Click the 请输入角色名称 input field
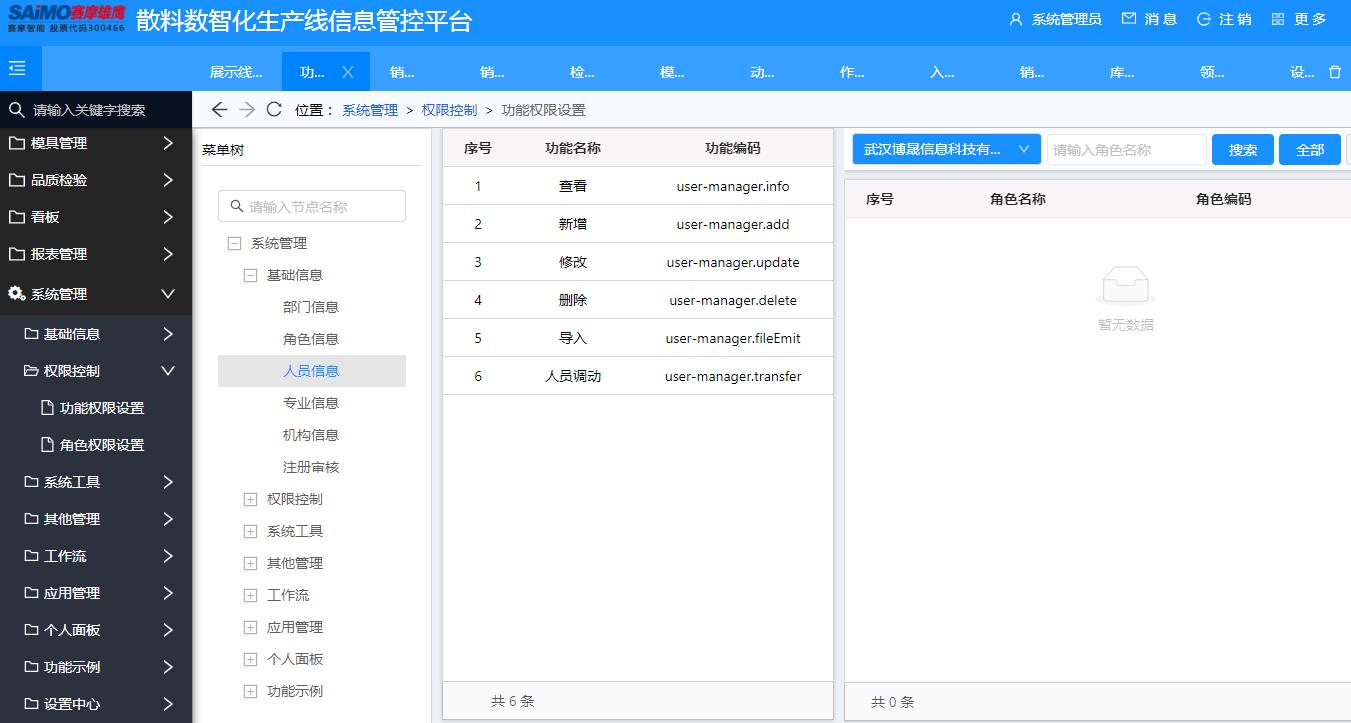Viewport: 1351px width, 723px height. pyautogui.click(x=1126, y=147)
